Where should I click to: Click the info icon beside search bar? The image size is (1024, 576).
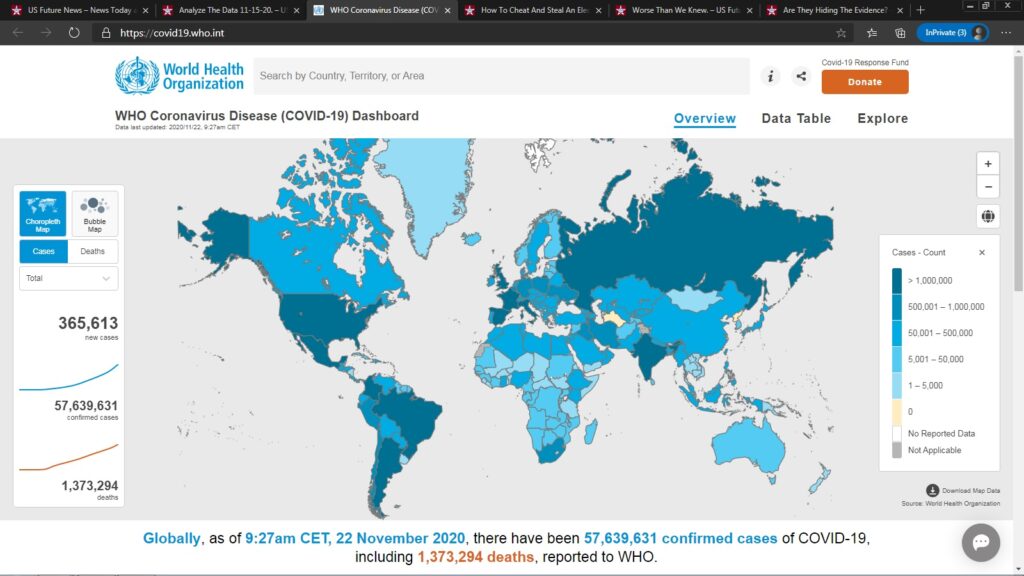pyautogui.click(x=770, y=76)
